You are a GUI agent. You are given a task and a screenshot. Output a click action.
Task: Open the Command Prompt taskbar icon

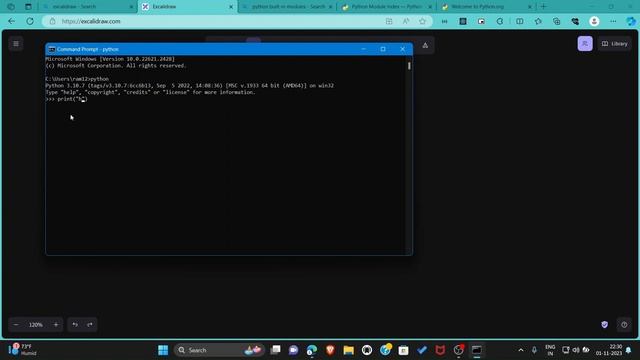point(476,350)
